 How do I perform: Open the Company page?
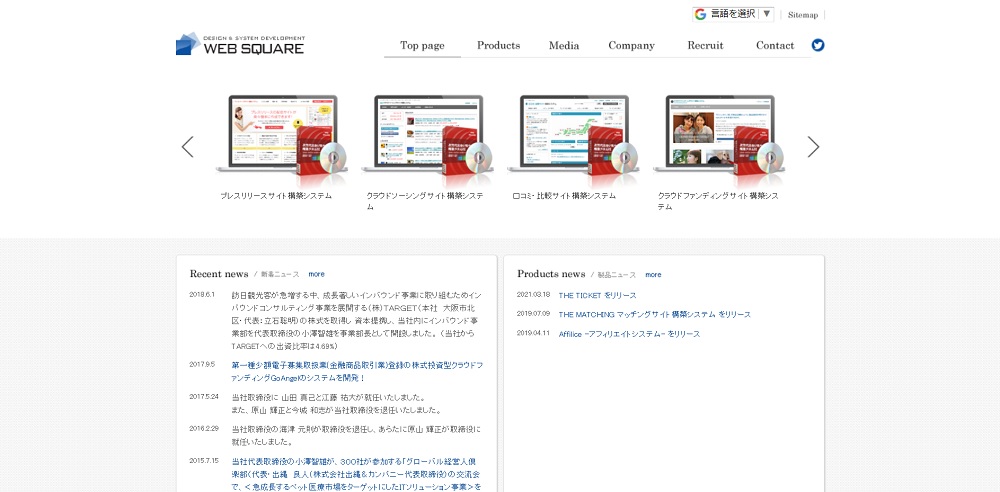coord(631,45)
